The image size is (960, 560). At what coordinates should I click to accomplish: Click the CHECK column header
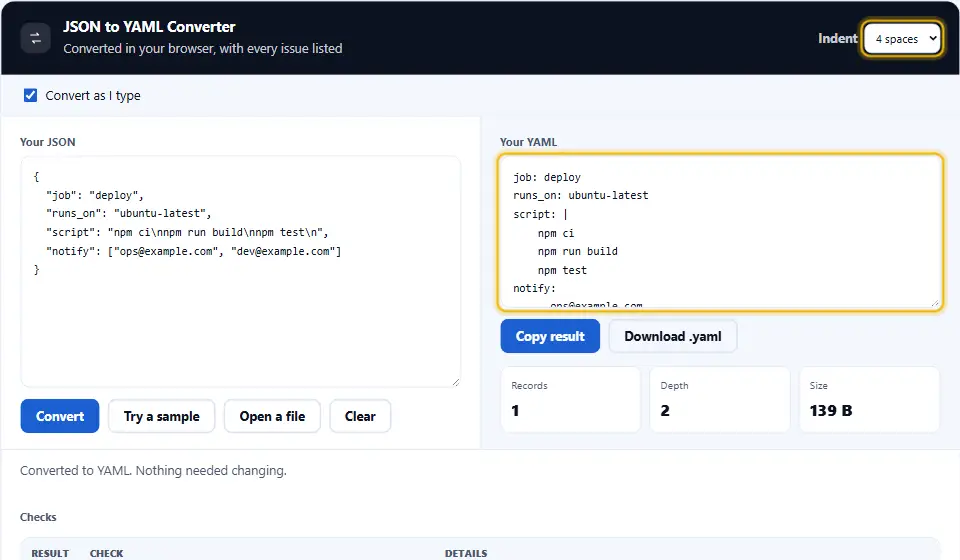(107, 553)
